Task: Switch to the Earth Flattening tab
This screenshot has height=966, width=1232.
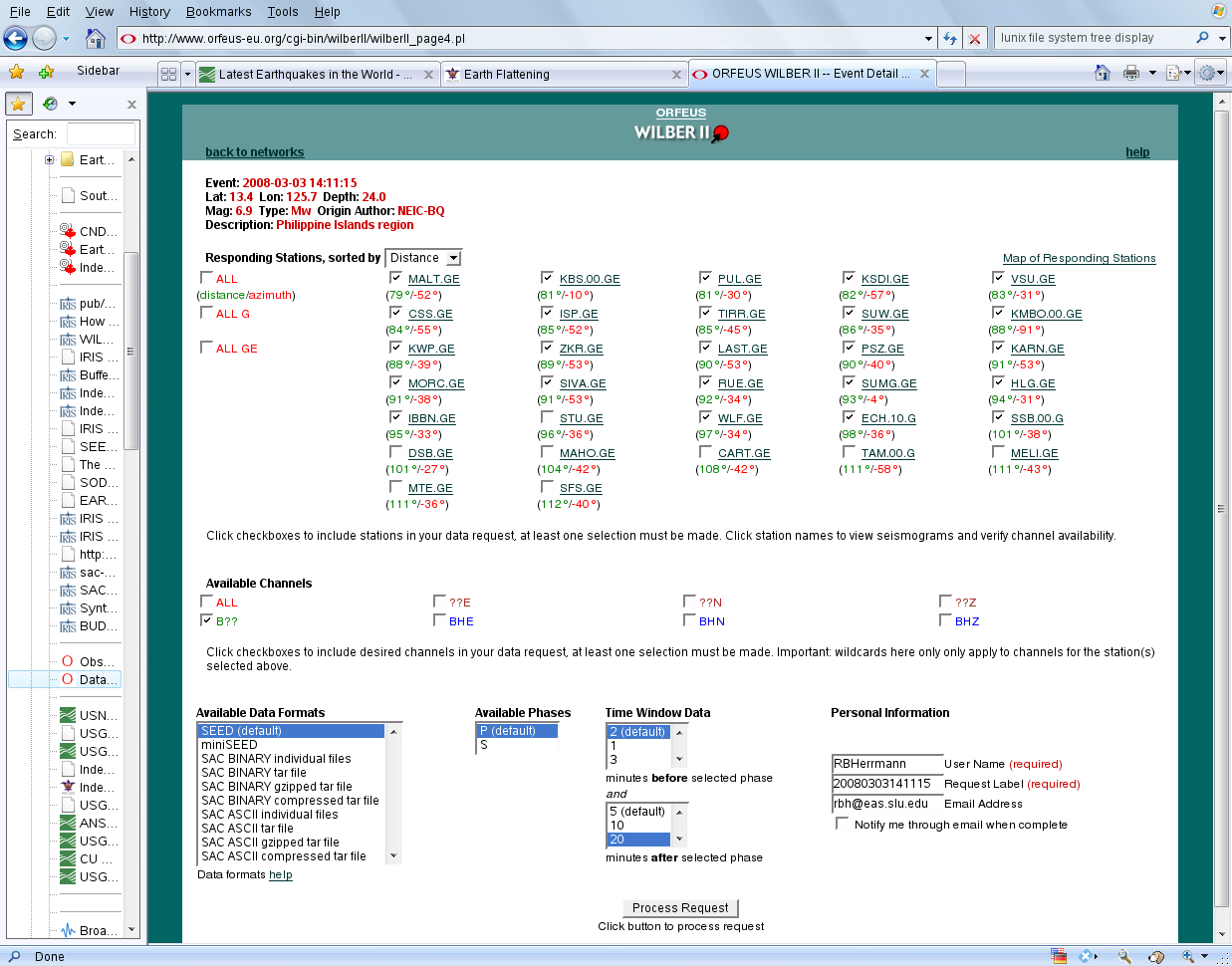Action: click(x=564, y=74)
